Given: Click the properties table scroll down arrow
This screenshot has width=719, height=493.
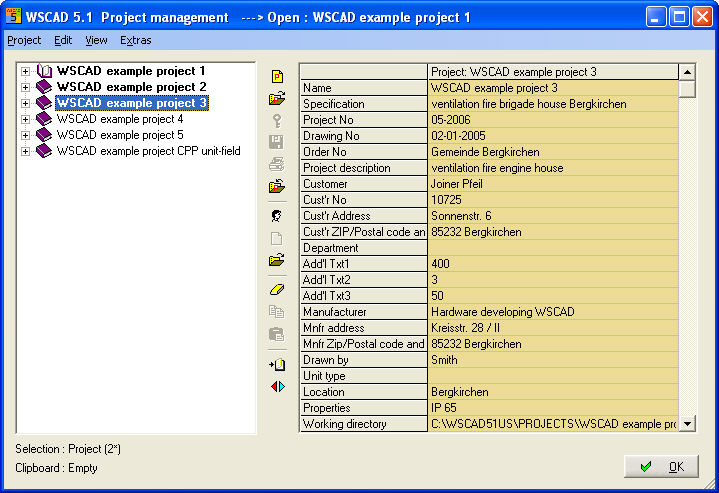Looking at the screenshot, I should 687,423.
